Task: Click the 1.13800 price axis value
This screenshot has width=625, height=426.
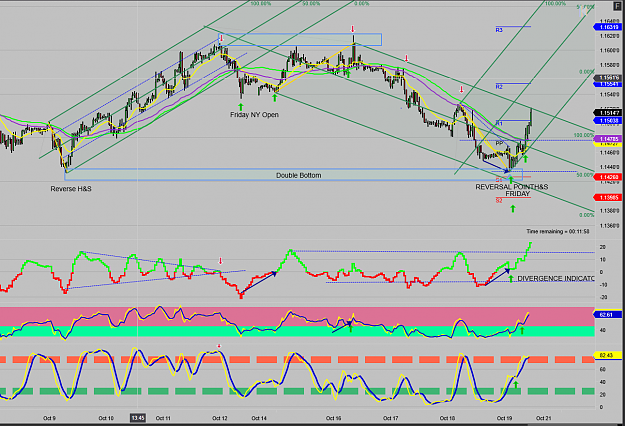Action: click(x=609, y=211)
